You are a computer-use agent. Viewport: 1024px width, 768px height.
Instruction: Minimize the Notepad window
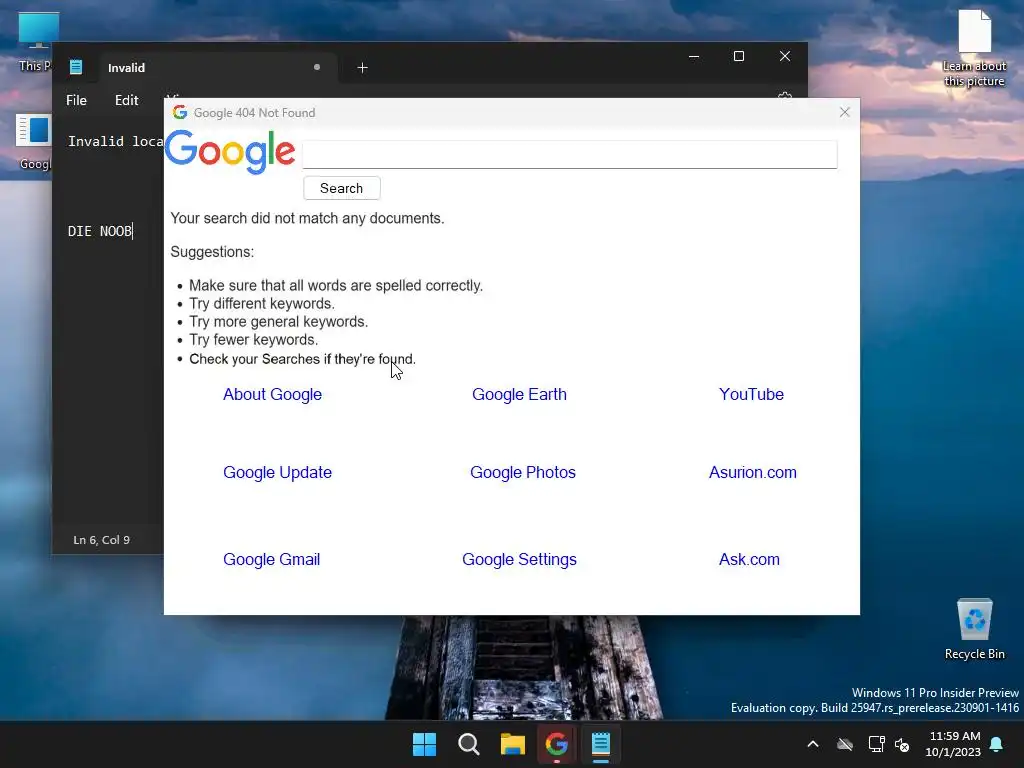pyautogui.click(x=694, y=57)
